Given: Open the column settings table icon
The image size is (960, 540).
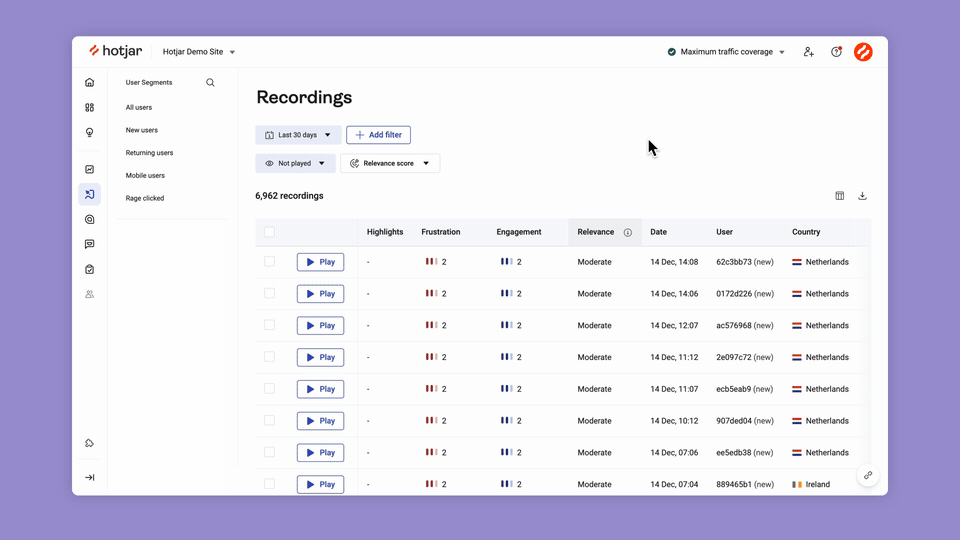Looking at the screenshot, I should click(840, 196).
